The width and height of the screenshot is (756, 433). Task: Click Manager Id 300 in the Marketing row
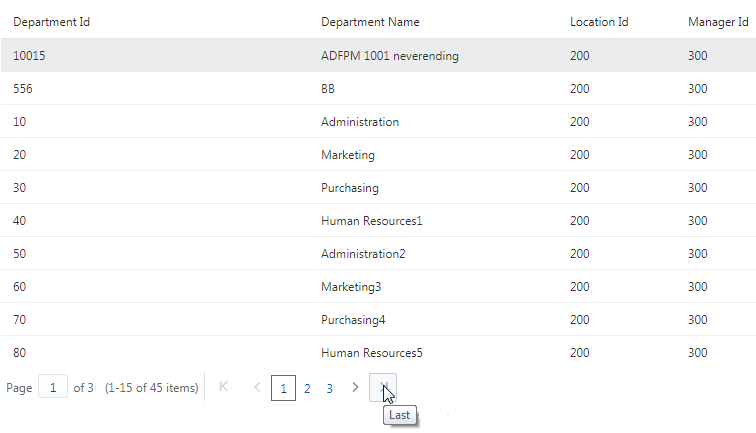[698, 155]
